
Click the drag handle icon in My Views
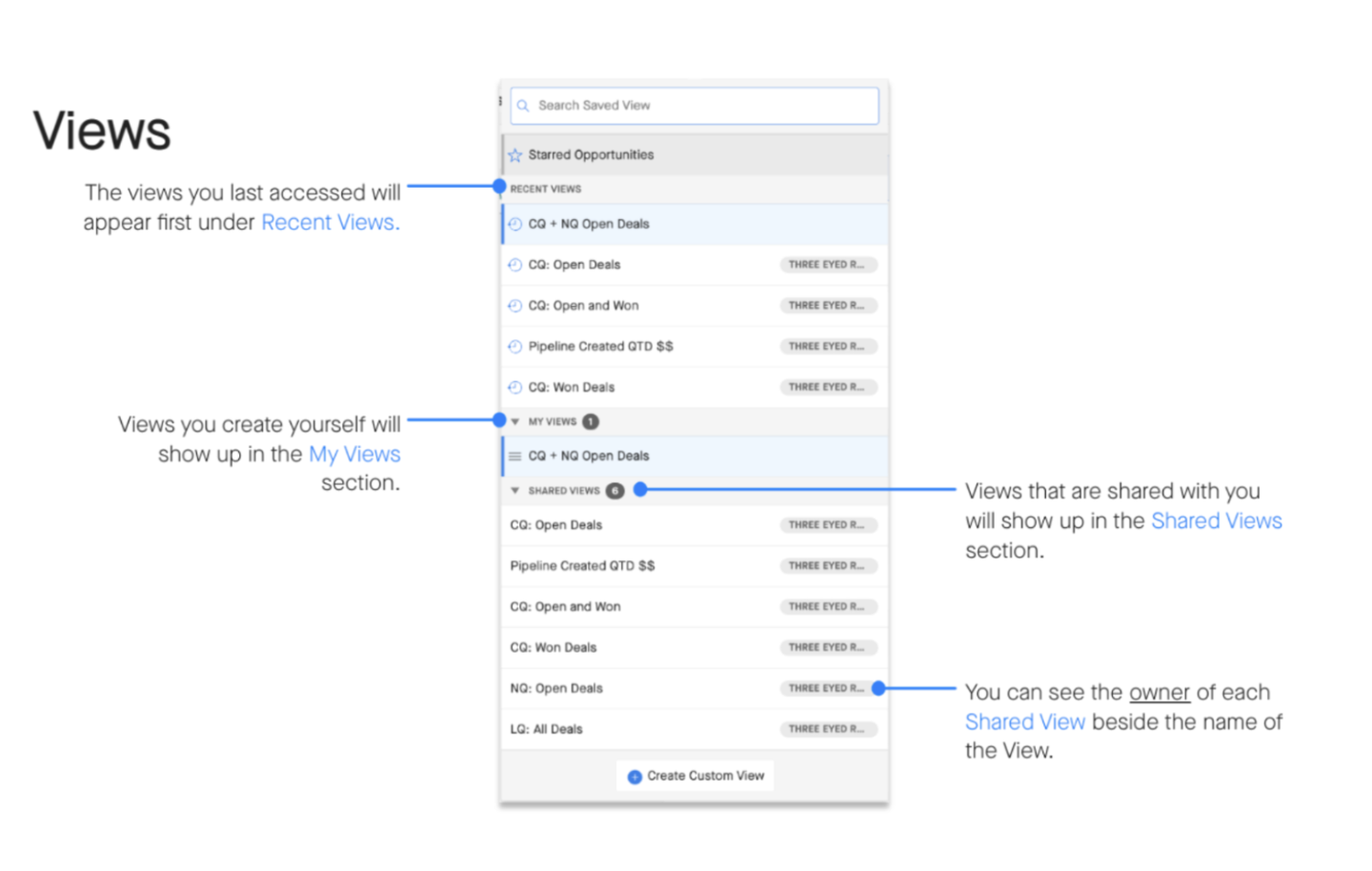514,456
